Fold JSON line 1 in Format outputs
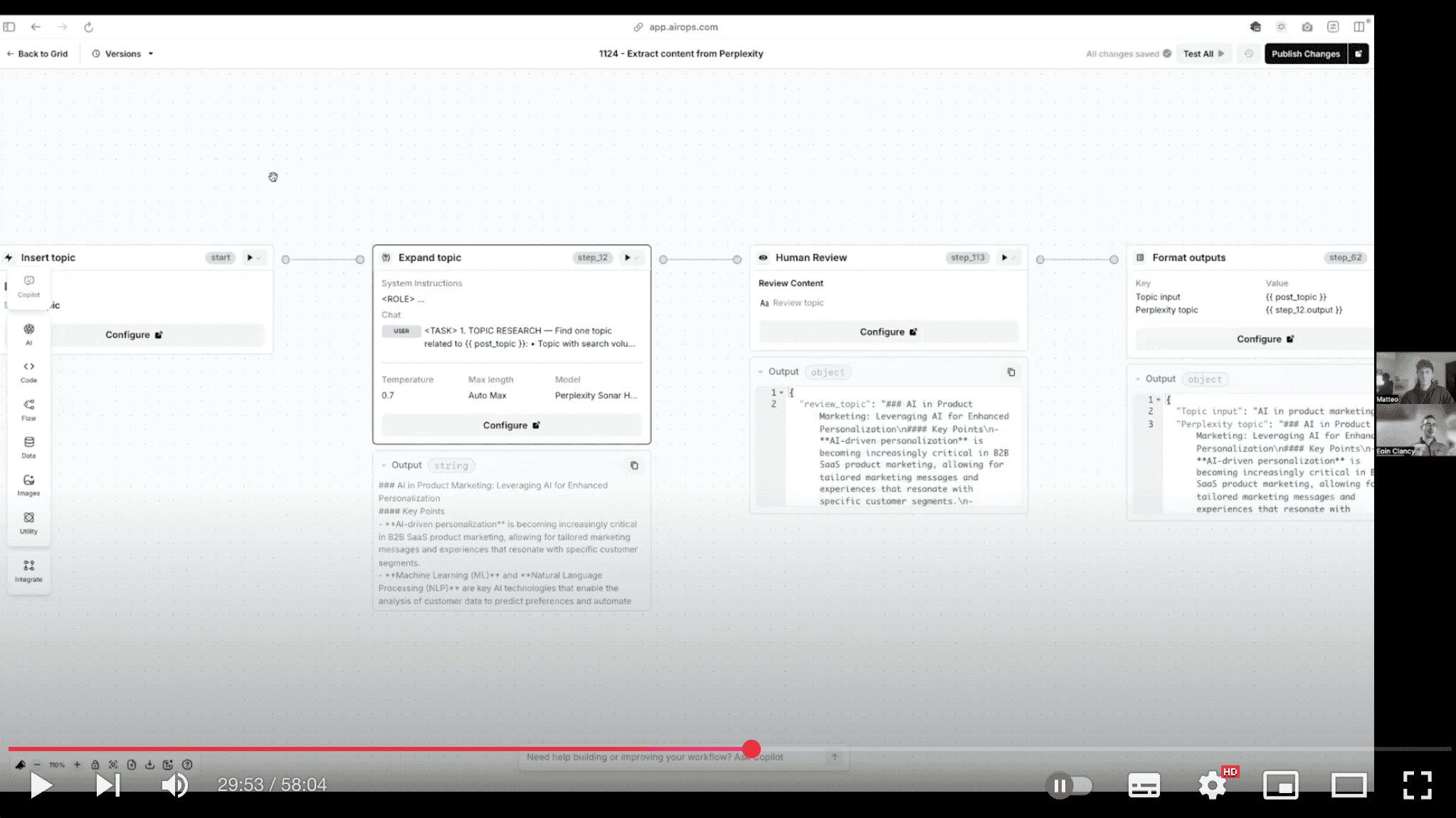 coord(1159,400)
